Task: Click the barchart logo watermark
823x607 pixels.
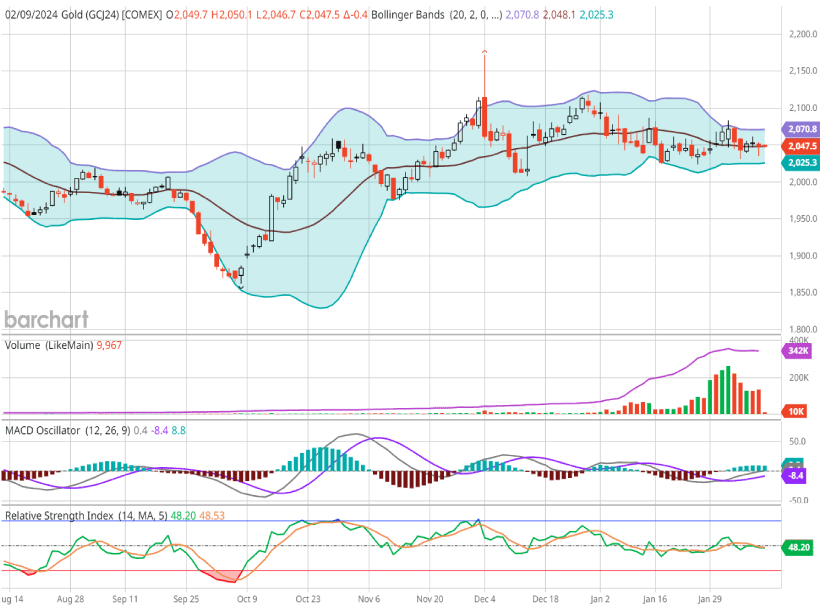Action: 46,319
